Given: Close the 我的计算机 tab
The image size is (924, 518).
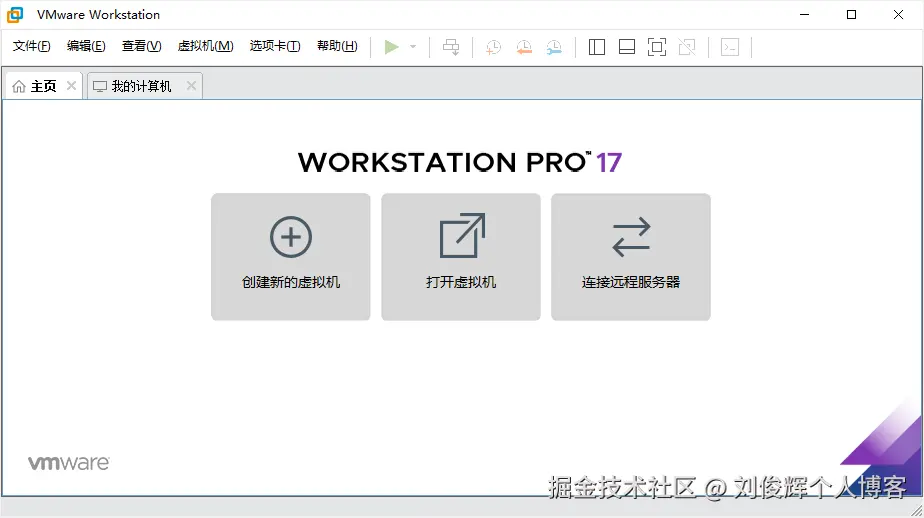Looking at the screenshot, I should [191, 86].
